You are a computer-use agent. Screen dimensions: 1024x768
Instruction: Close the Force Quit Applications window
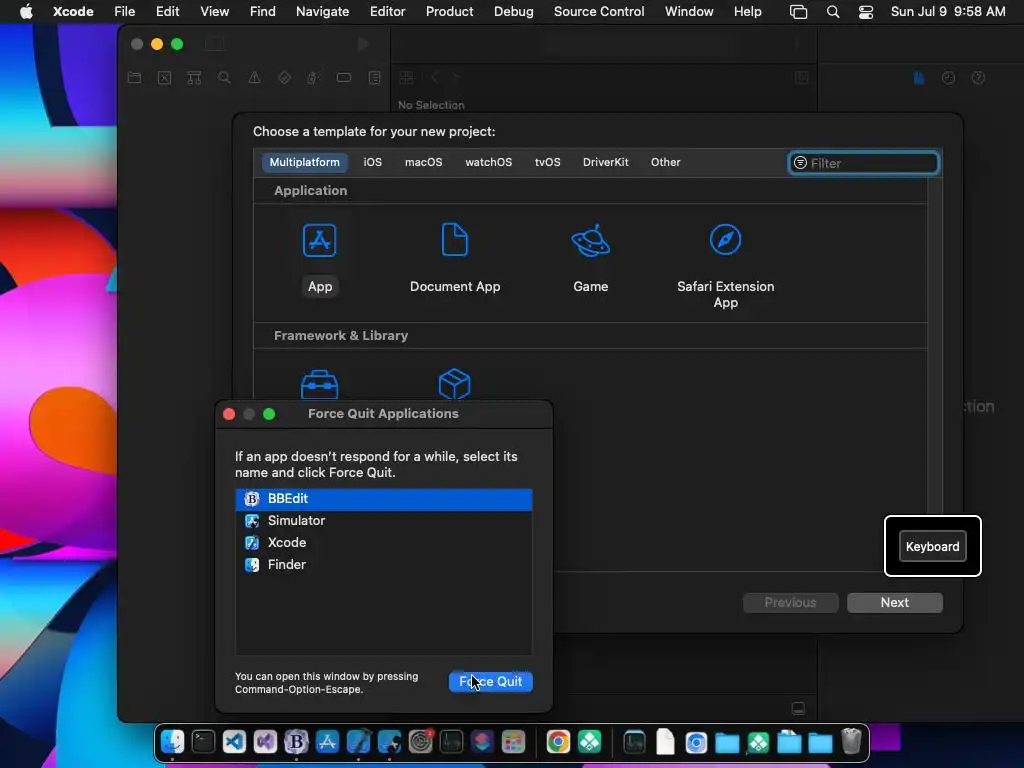tap(229, 414)
